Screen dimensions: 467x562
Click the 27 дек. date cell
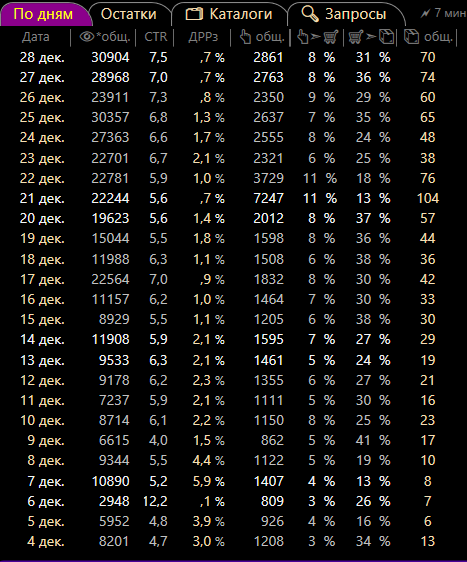pyautogui.click(x=42, y=77)
